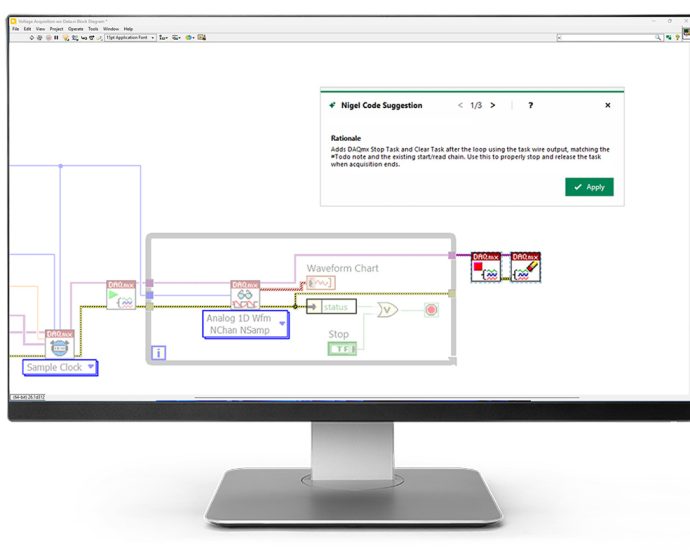Open the Tools menu
This screenshot has width=690, height=550.
click(x=93, y=29)
